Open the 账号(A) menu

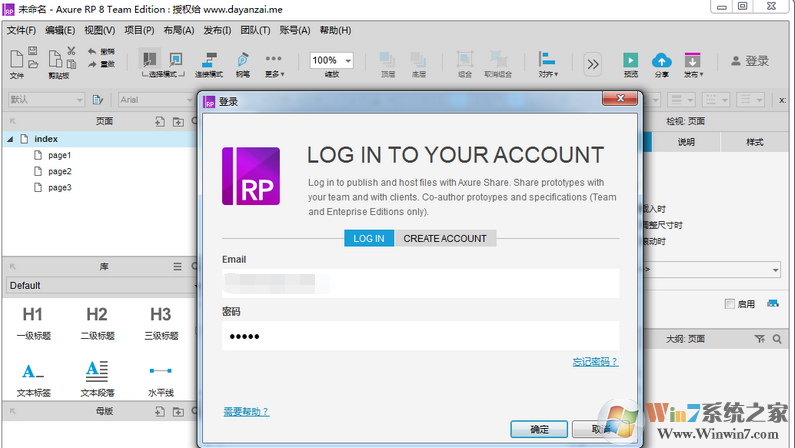(295, 30)
